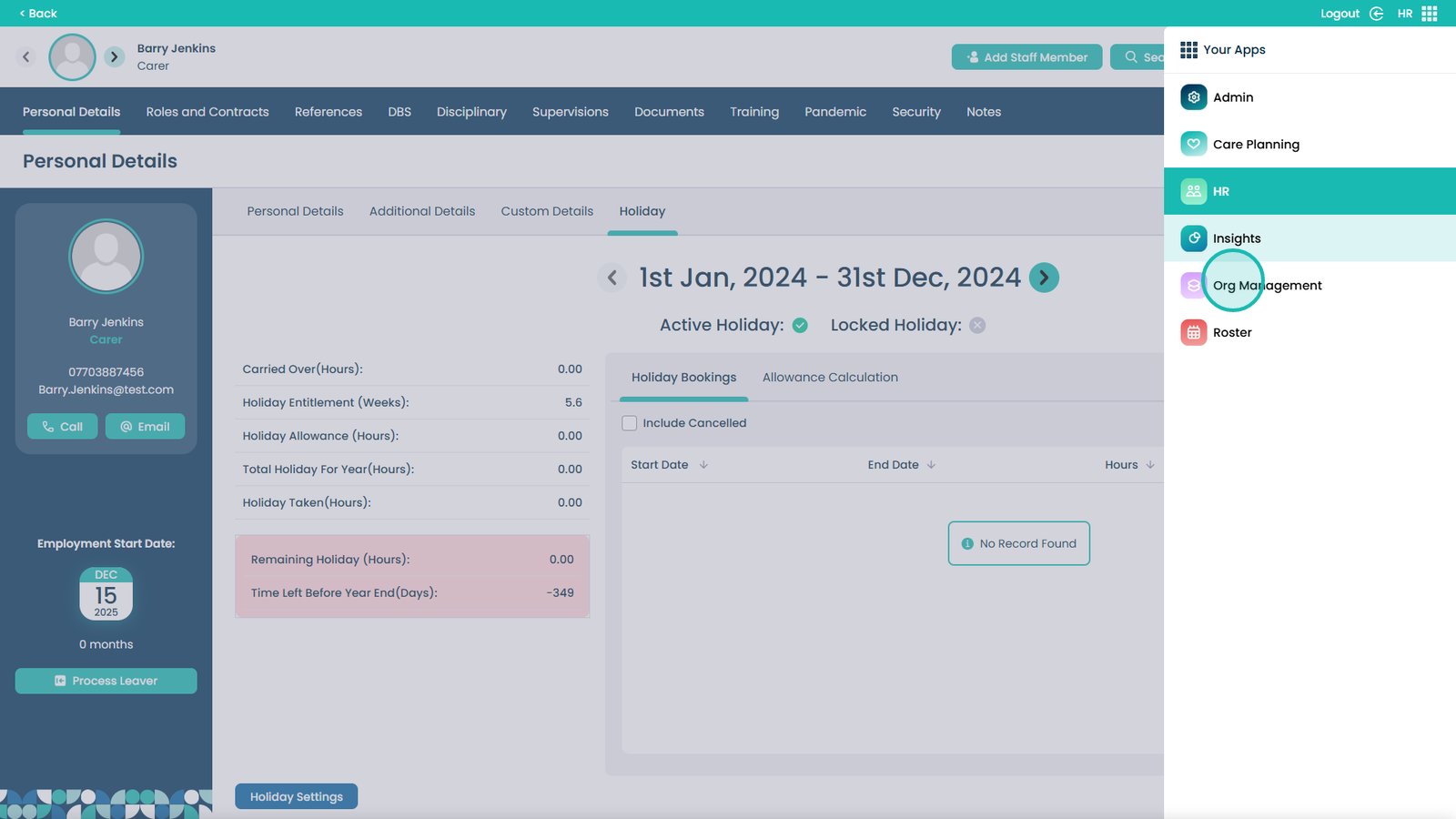Screen dimensions: 1456x819
Task: Open the Insights app icon
Action: pyautogui.click(x=1193, y=238)
